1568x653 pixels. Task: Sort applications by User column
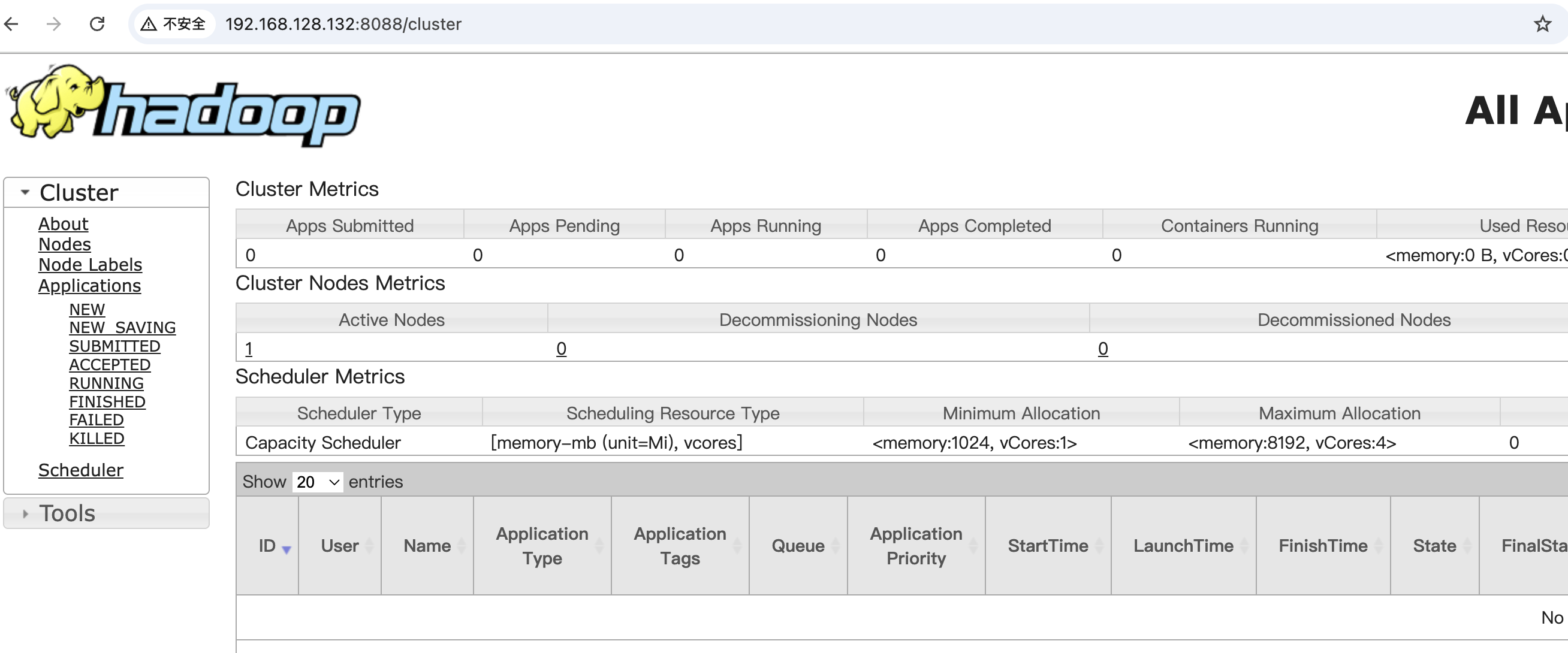340,546
